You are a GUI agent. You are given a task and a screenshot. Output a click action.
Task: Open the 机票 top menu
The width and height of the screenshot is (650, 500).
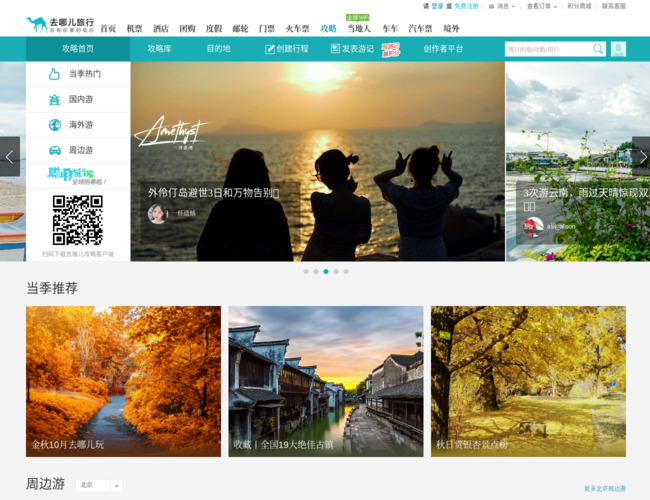pos(134,28)
